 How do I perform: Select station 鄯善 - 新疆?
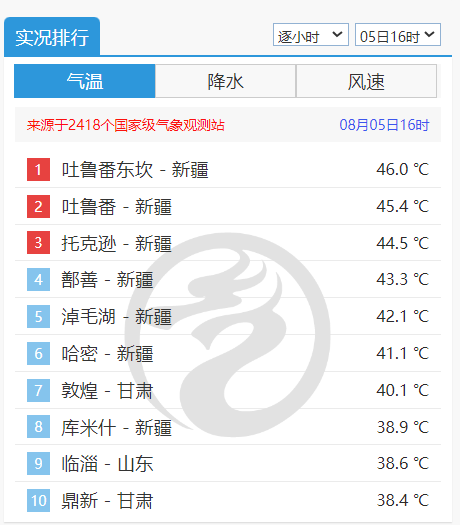tap(107, 280)
